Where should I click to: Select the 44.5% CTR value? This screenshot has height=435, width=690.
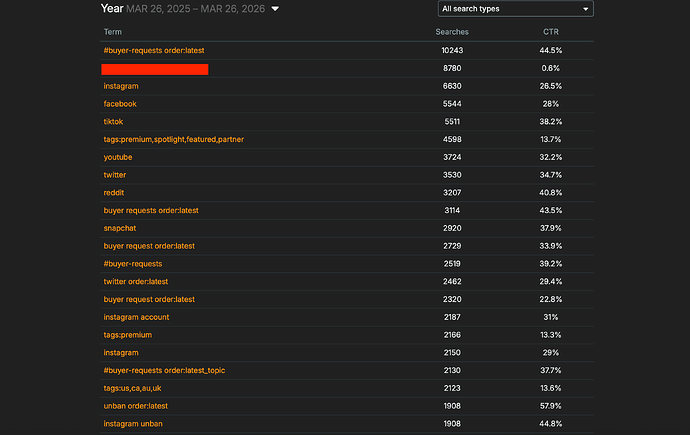551,51
